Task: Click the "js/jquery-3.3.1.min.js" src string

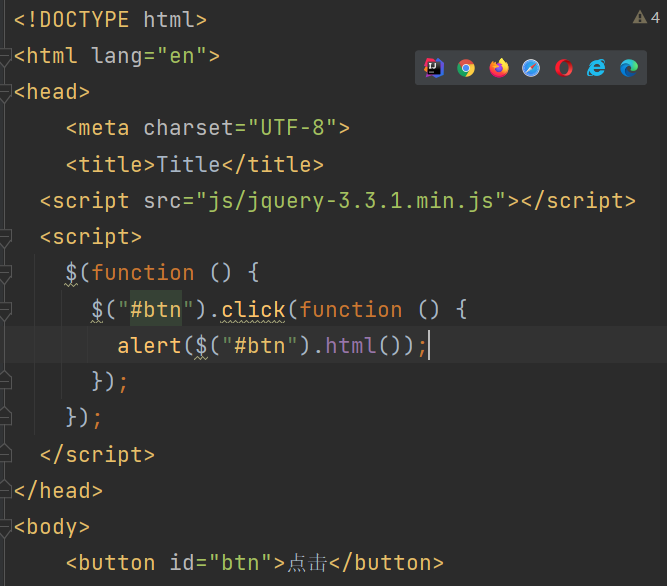Action: [x=350, y=201]
